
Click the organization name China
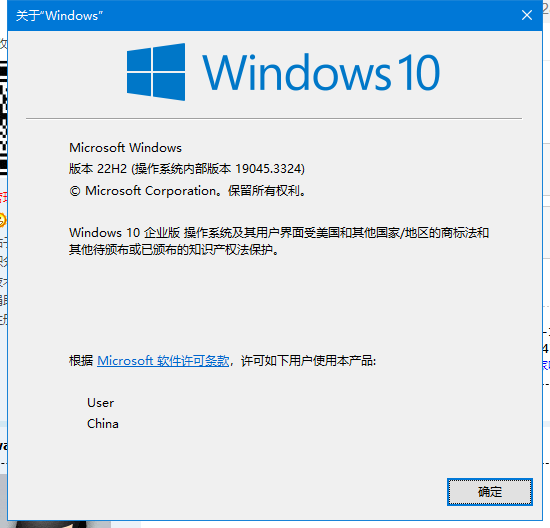[103, 424]
